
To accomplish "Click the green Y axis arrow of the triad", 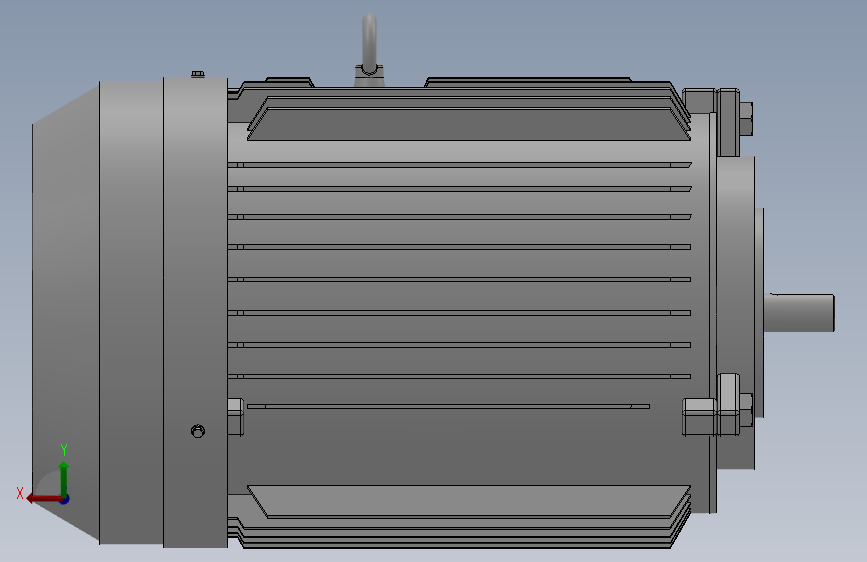I will tap(64, 478).
